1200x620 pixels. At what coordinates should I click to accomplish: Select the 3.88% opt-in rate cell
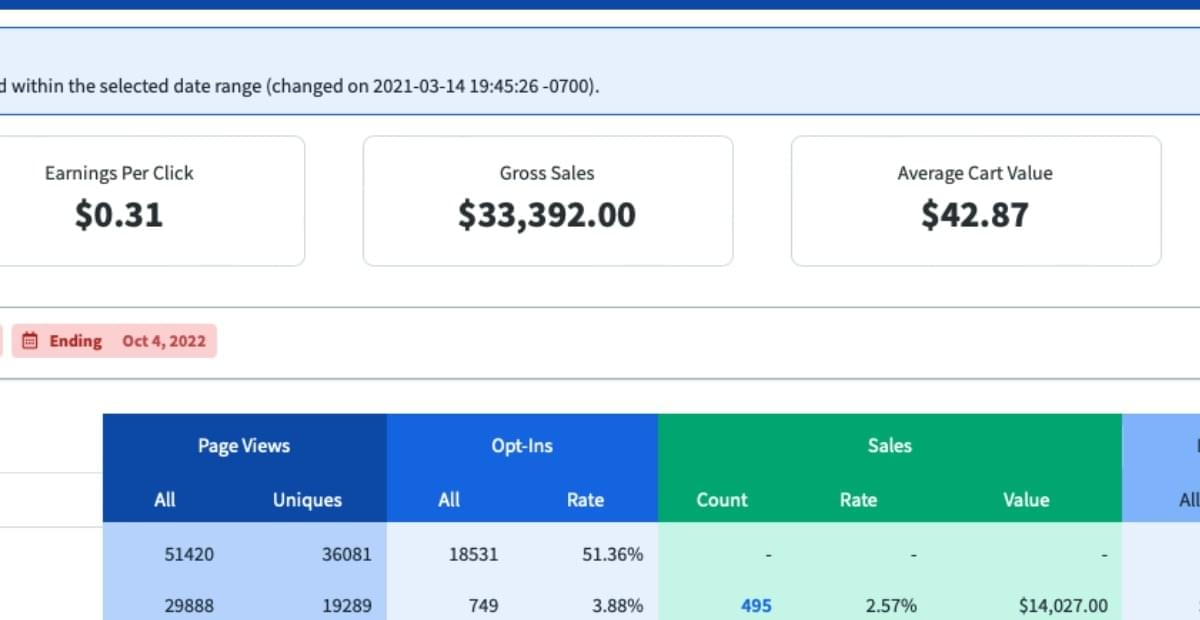(617, 605)
